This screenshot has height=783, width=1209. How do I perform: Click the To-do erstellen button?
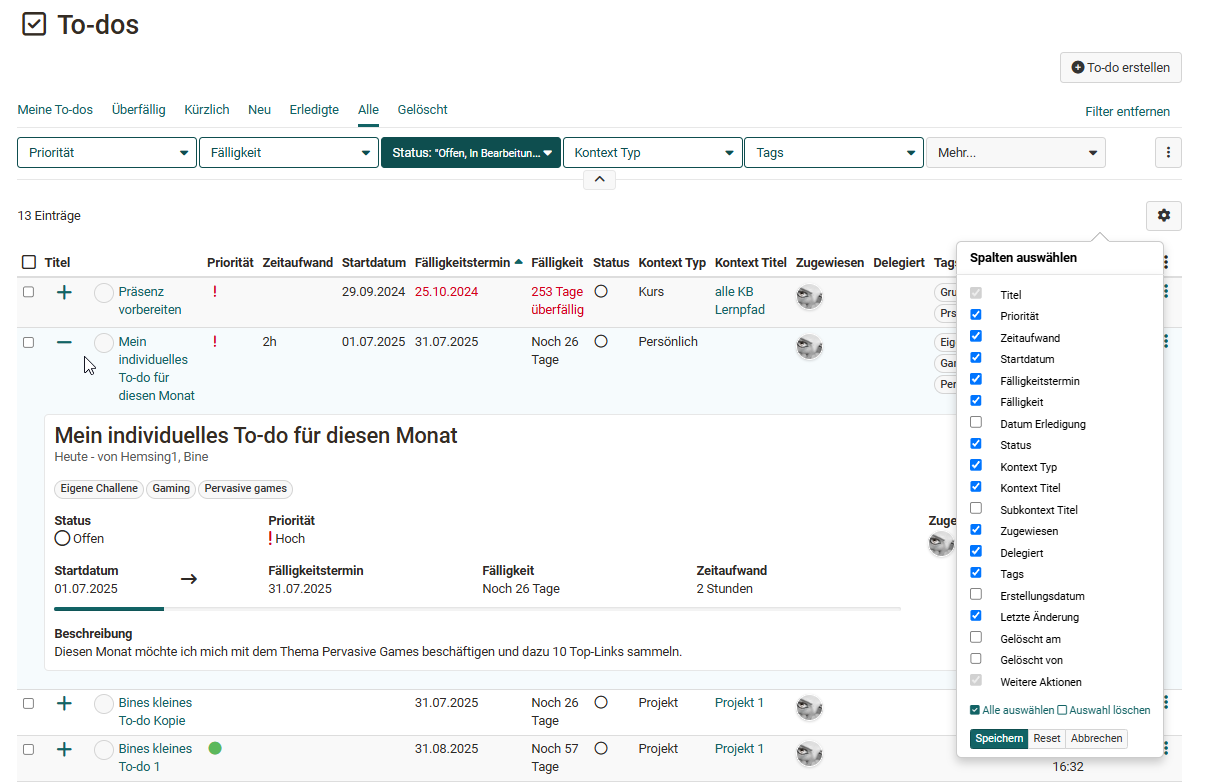[x=1120, y=67]
